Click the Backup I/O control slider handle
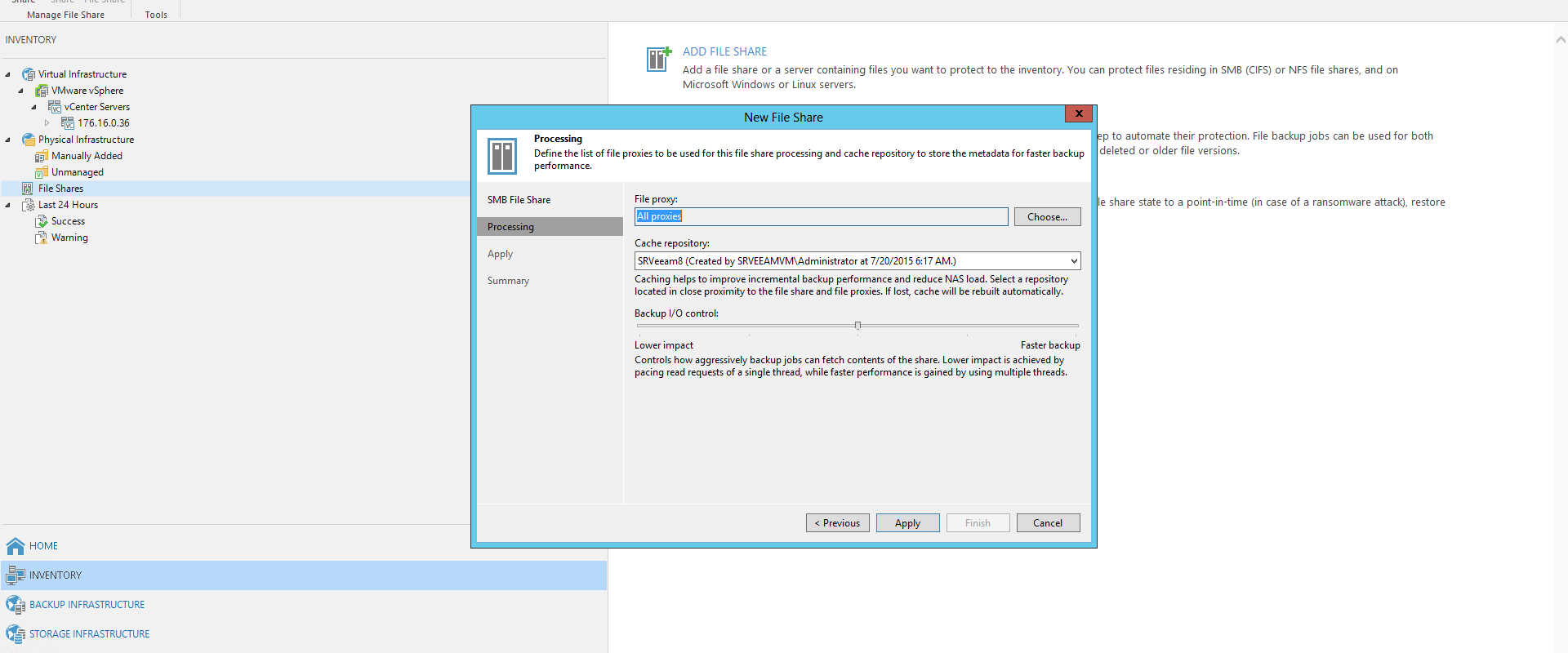 point(857,326)
